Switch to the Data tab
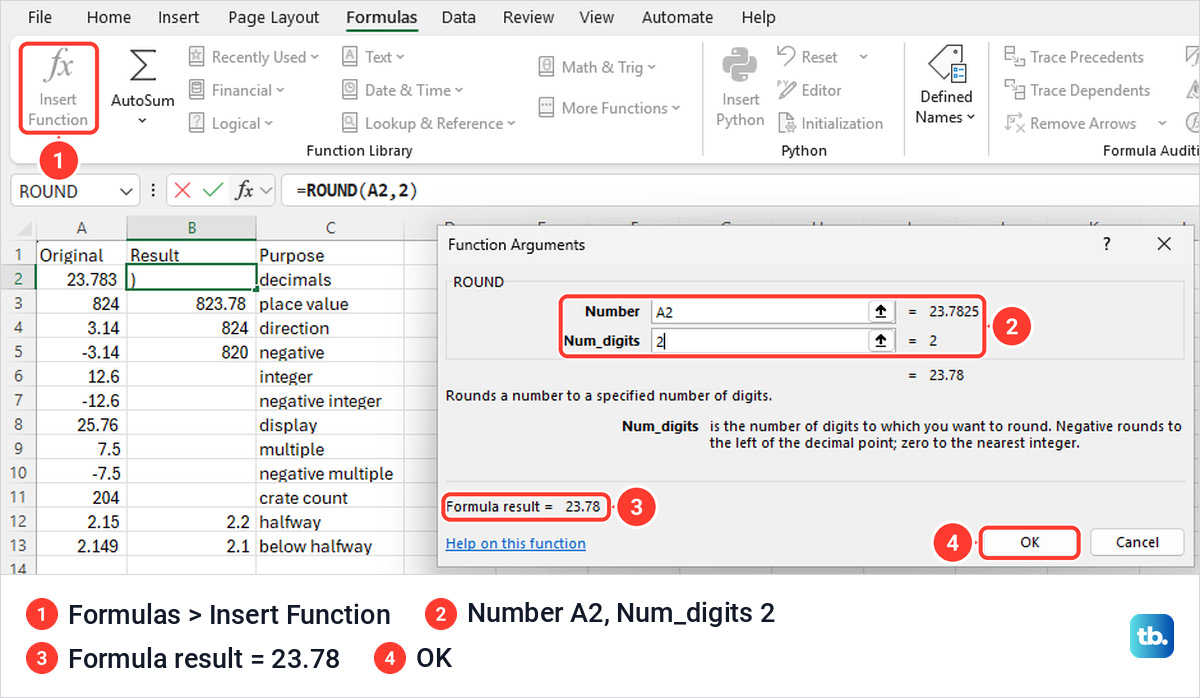The width and height of the screenshot is (1200, 698). click(459, 17)
